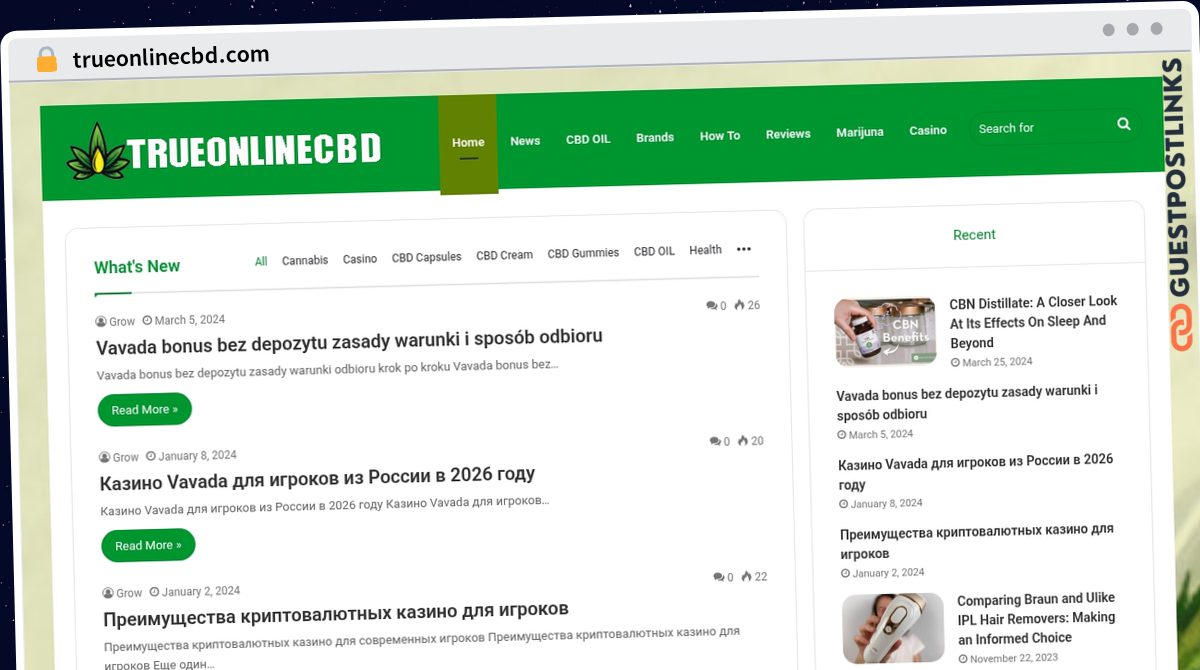Click comments icon on Vavada bonus post
Viewport: 1200px width, 670px height.
(x=711, y=306)
